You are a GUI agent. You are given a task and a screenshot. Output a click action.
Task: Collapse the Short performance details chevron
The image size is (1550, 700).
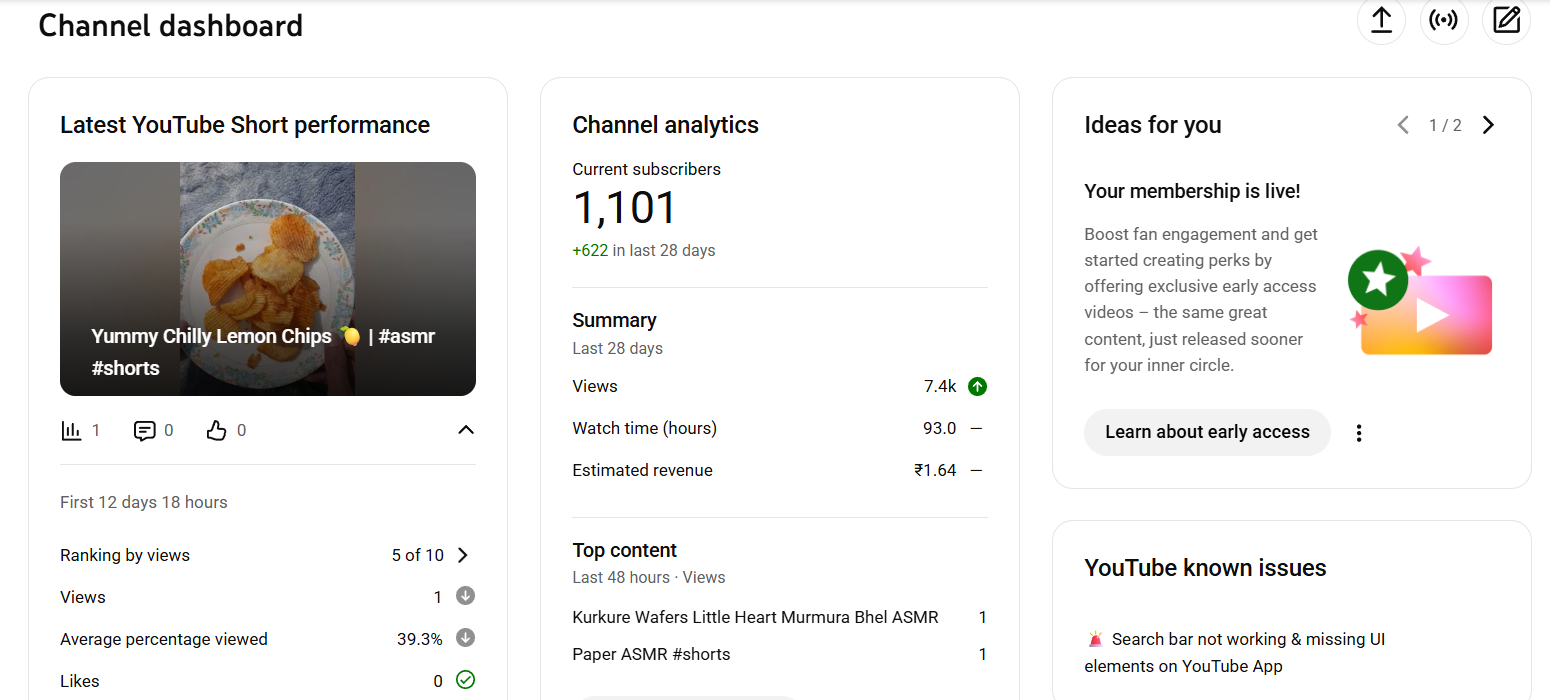(465, 430)
